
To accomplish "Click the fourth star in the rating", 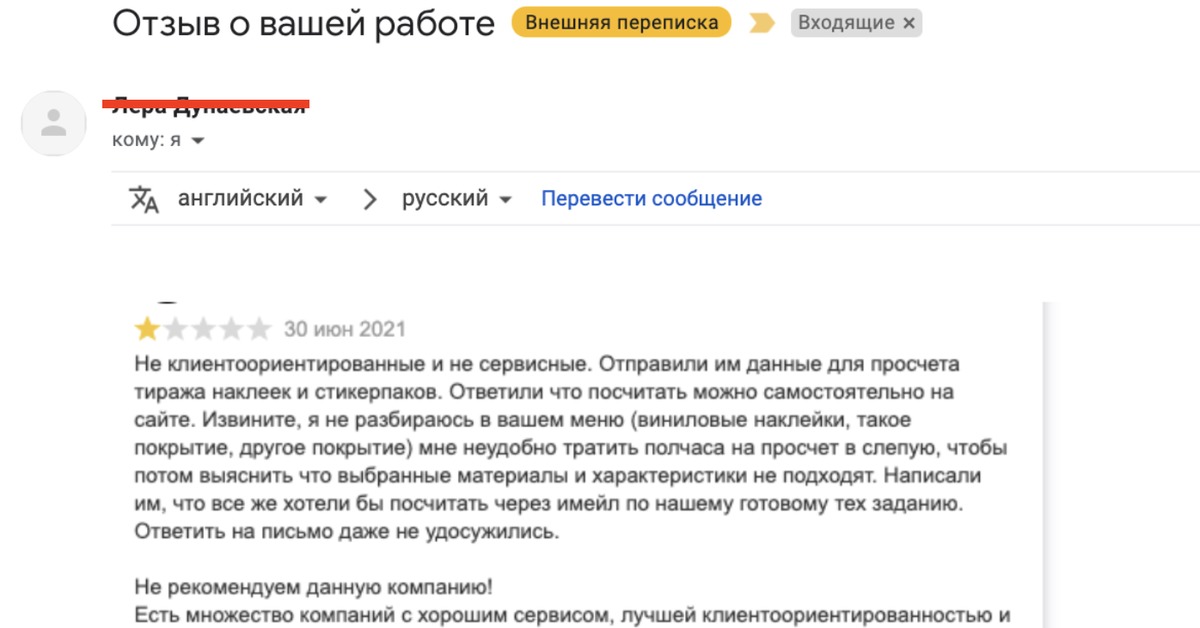I will pos(231,329).
